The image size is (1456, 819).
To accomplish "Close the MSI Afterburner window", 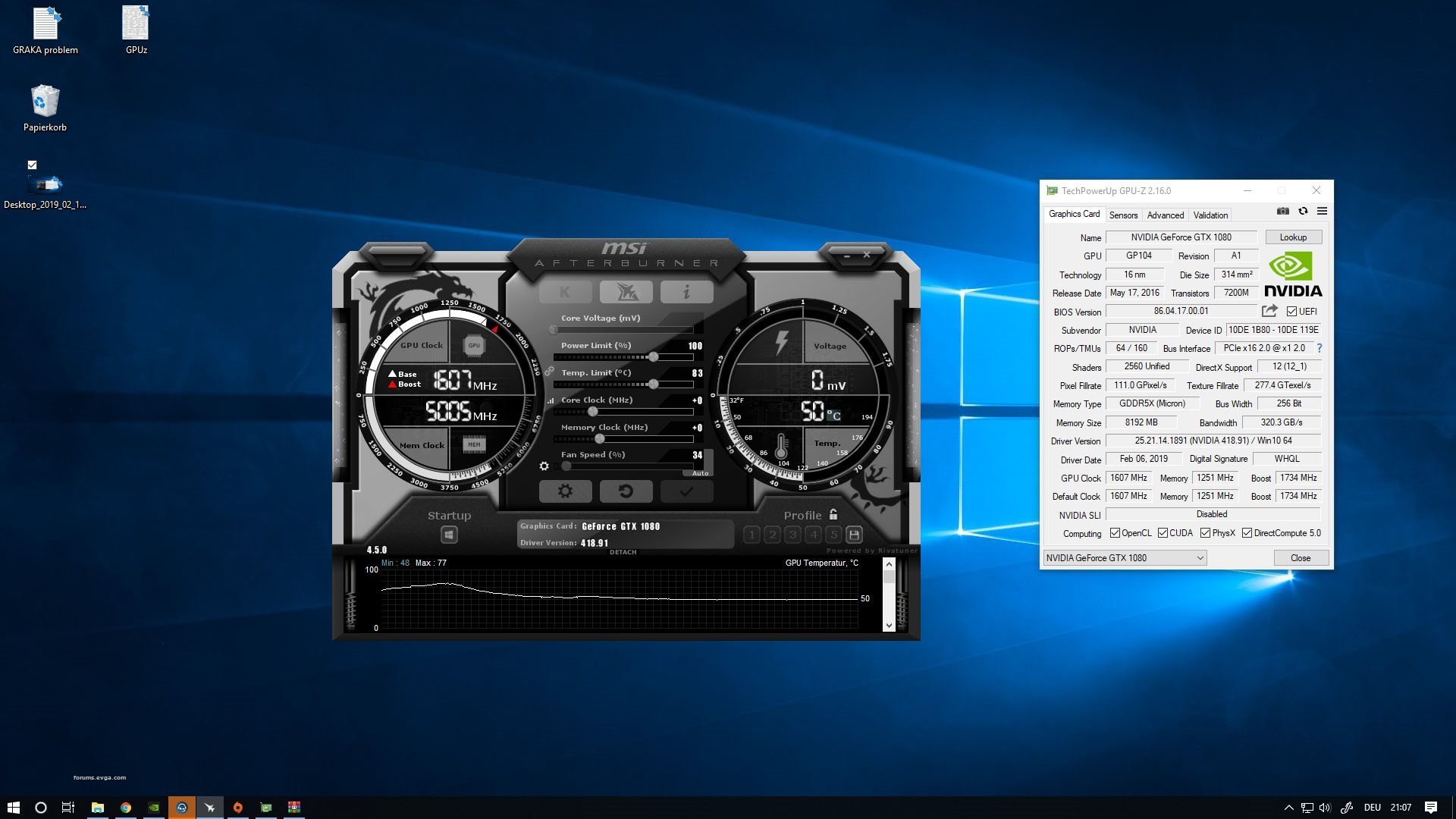I will [x=867, y=255].
